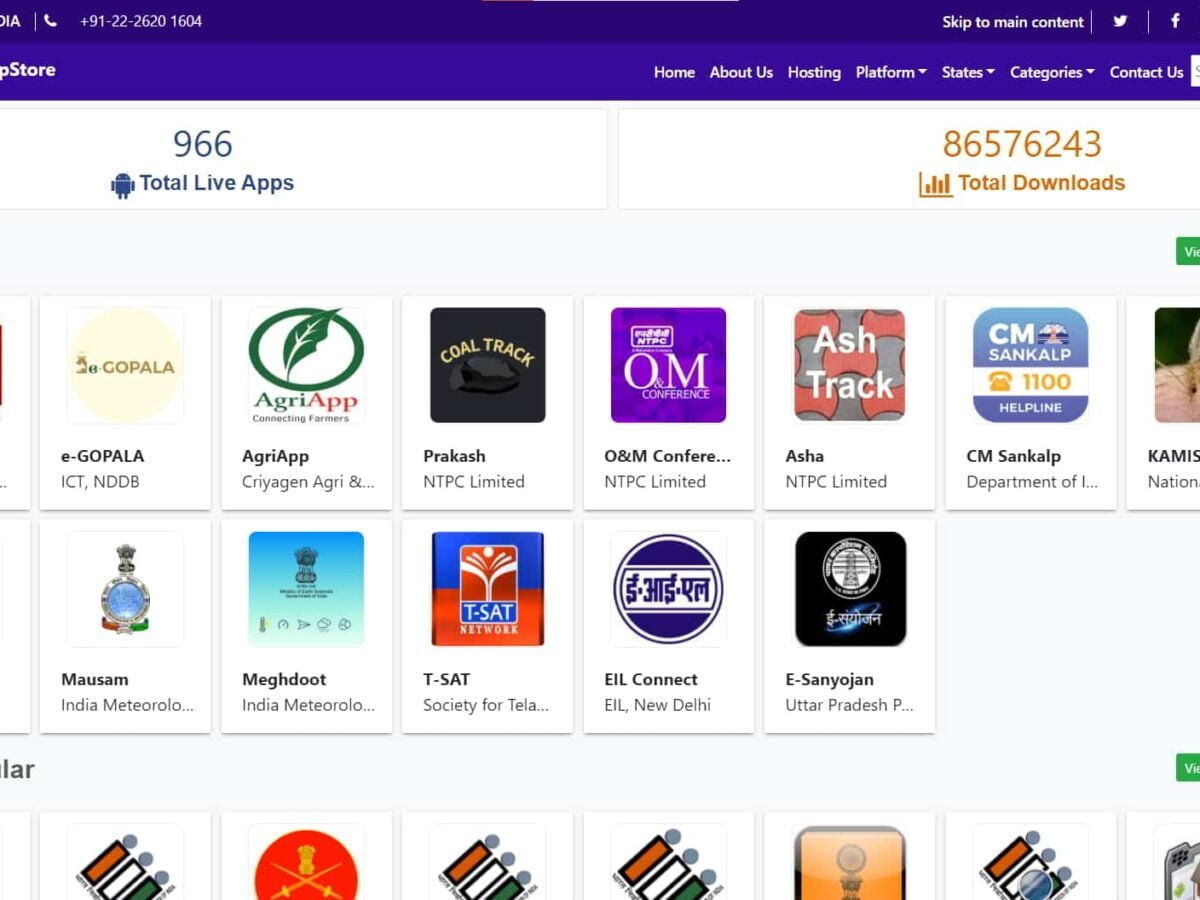Click 'EIL, New Delhi' developer text

click(657, 706)
